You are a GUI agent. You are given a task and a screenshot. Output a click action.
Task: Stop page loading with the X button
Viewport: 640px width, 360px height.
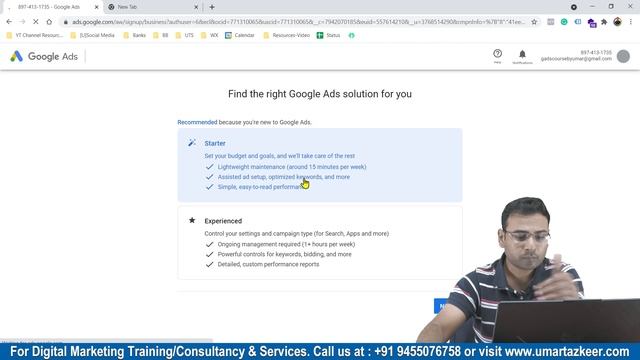coord(36,22)
